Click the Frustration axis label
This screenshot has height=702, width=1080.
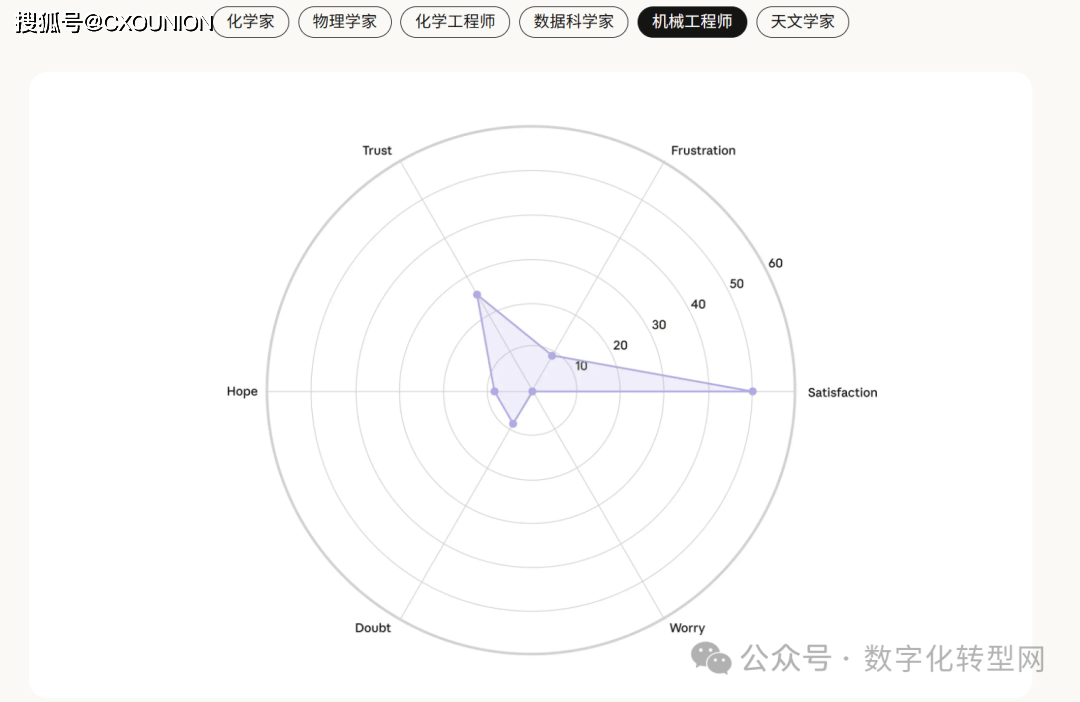pyautogui.click(x=703, y=151)
